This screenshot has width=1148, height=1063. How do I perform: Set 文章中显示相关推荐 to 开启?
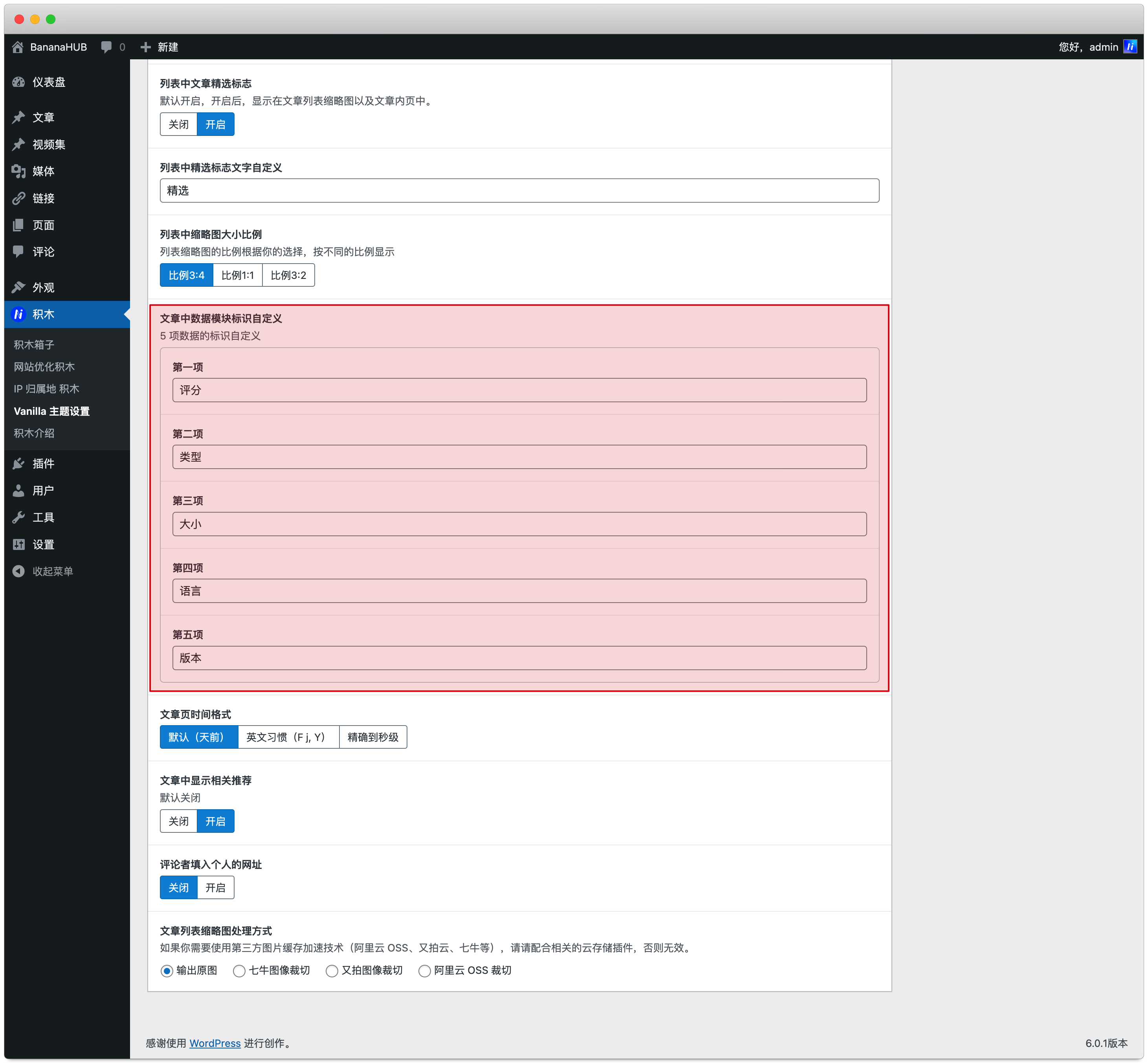coord(216,821)
